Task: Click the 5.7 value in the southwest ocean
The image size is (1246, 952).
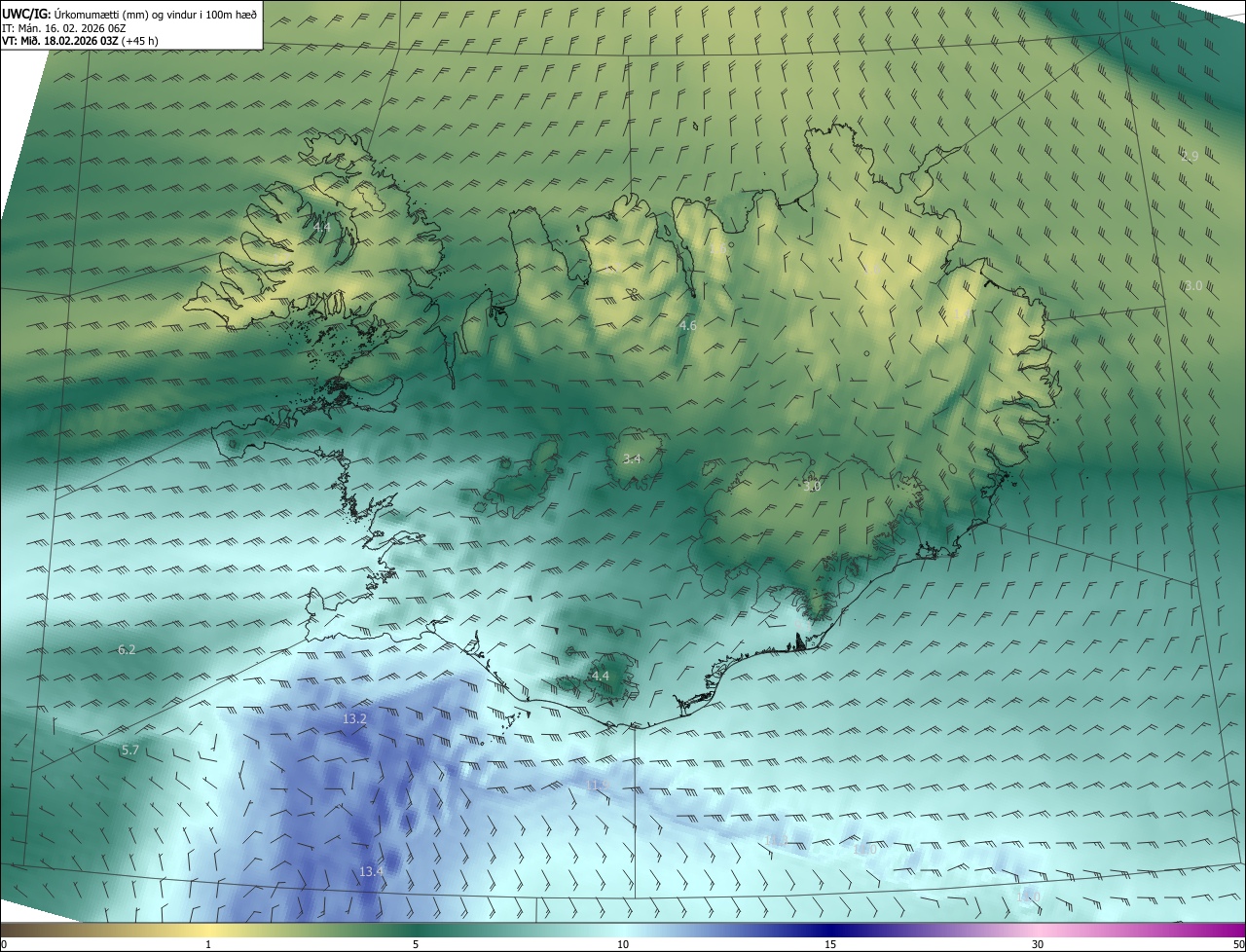Action: click(130, 751)
